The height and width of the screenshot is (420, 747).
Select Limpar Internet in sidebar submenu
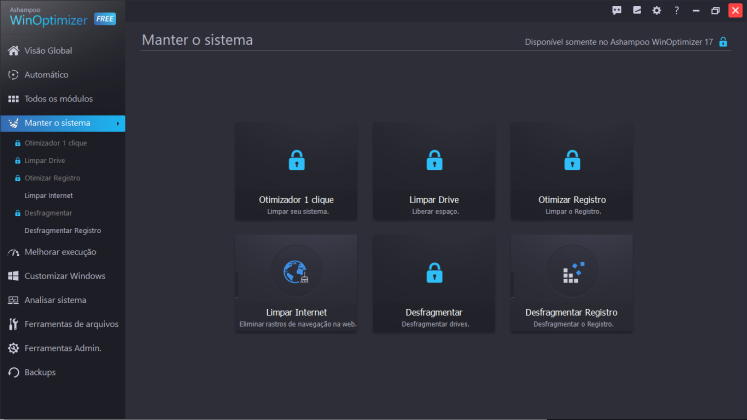(49, 196)
